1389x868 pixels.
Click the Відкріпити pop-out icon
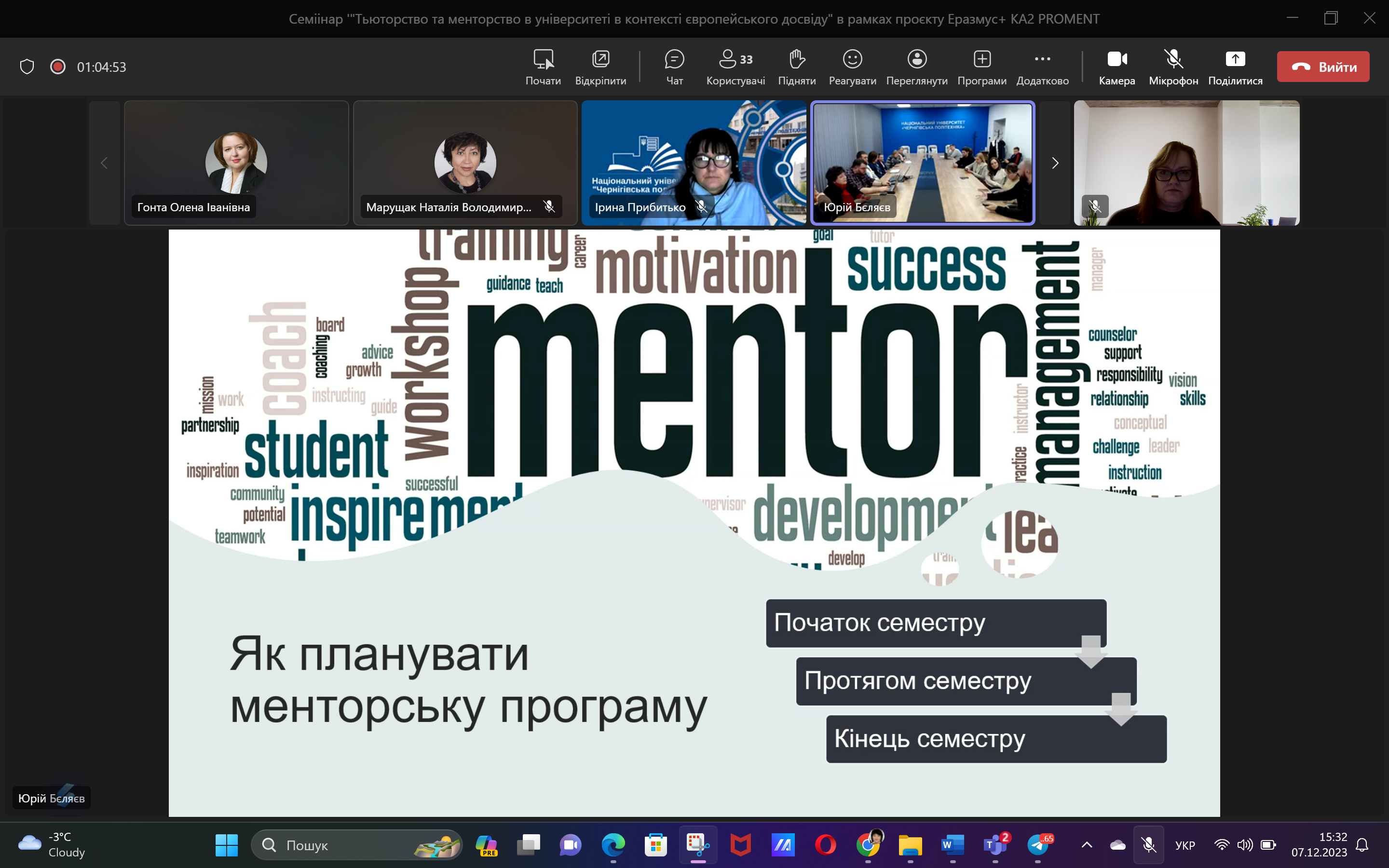tap(600, 67)
